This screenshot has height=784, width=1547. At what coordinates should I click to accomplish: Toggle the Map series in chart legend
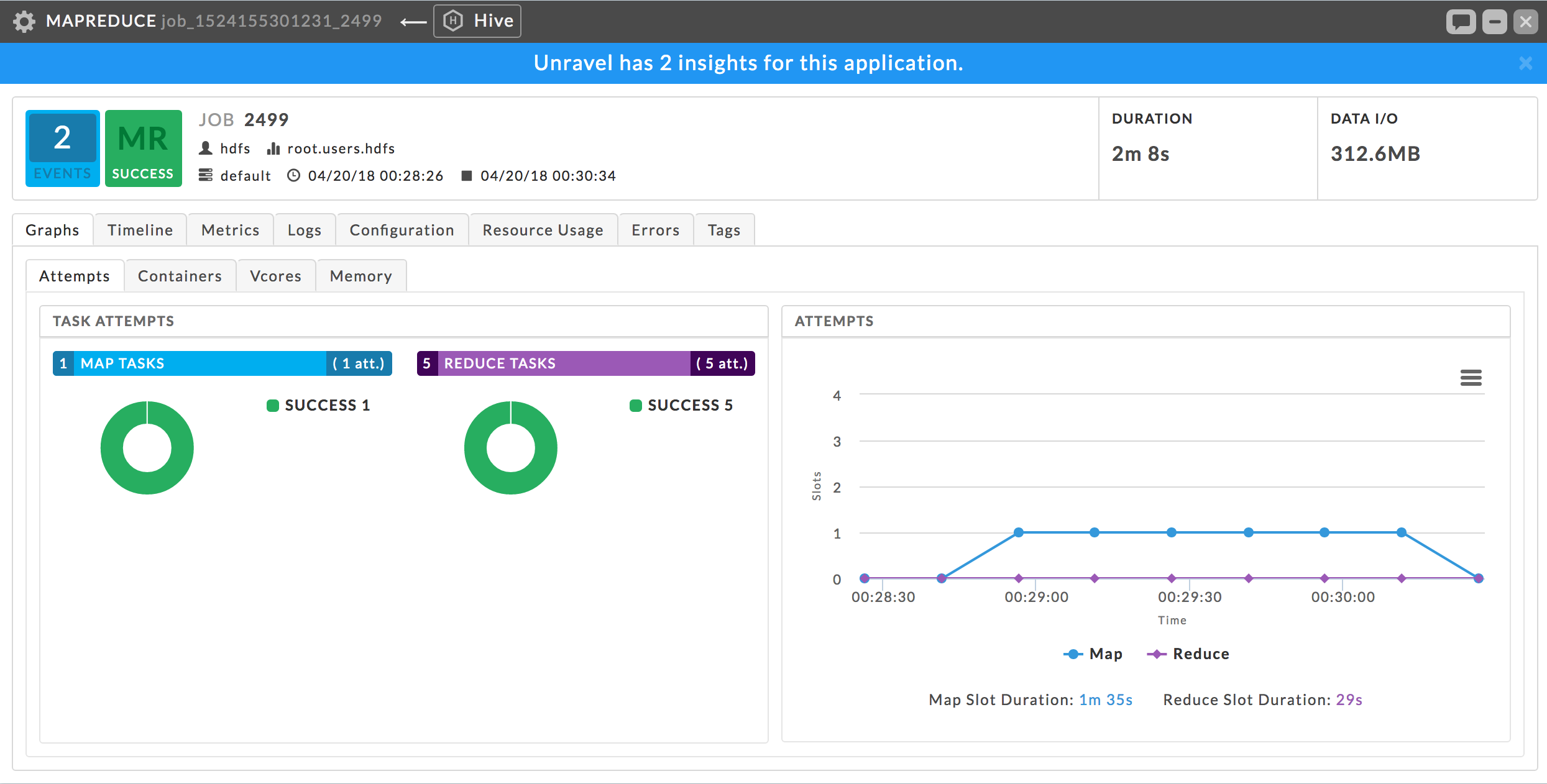[1093, 654]
